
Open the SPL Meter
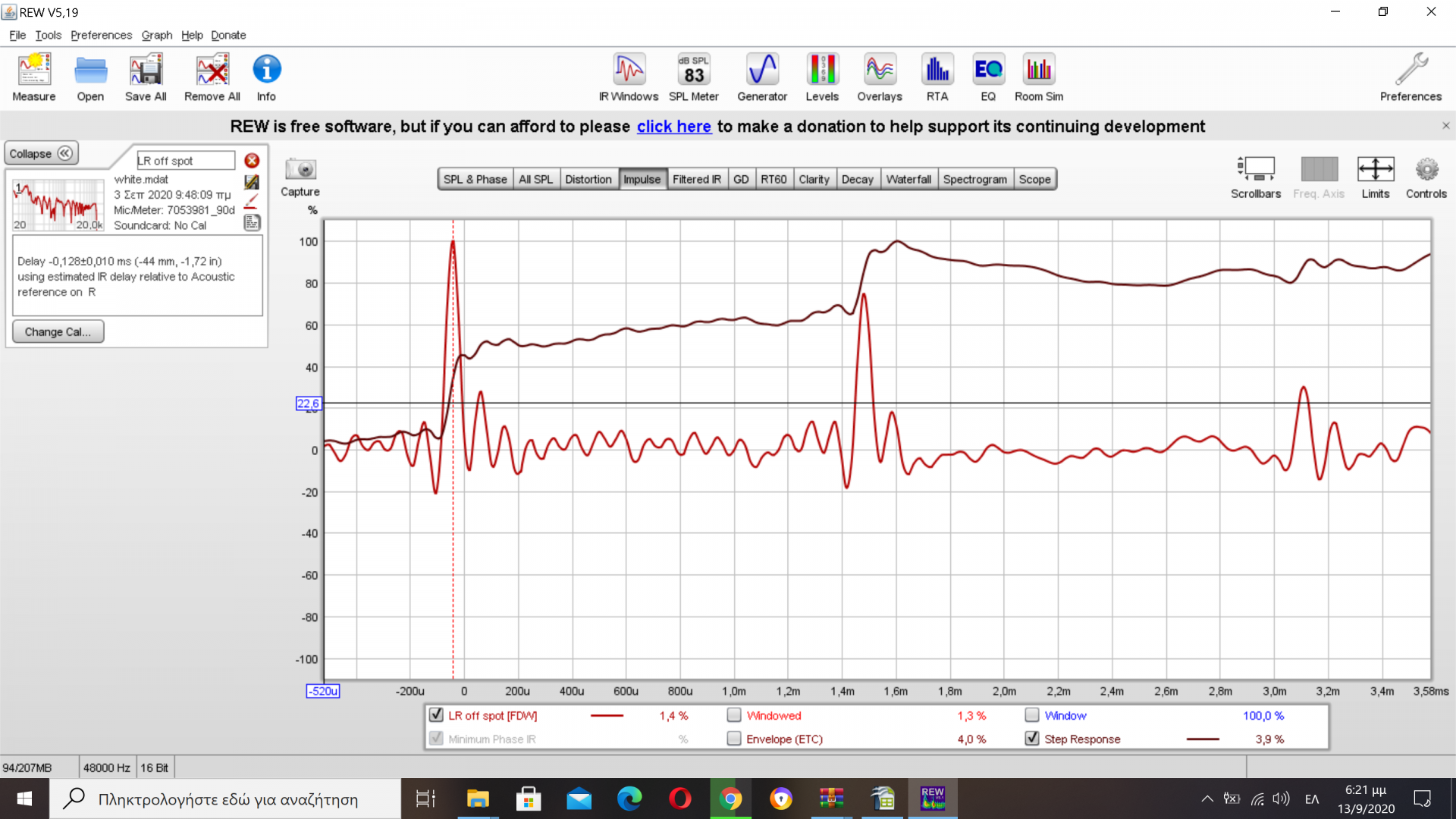tap(694, 77)
